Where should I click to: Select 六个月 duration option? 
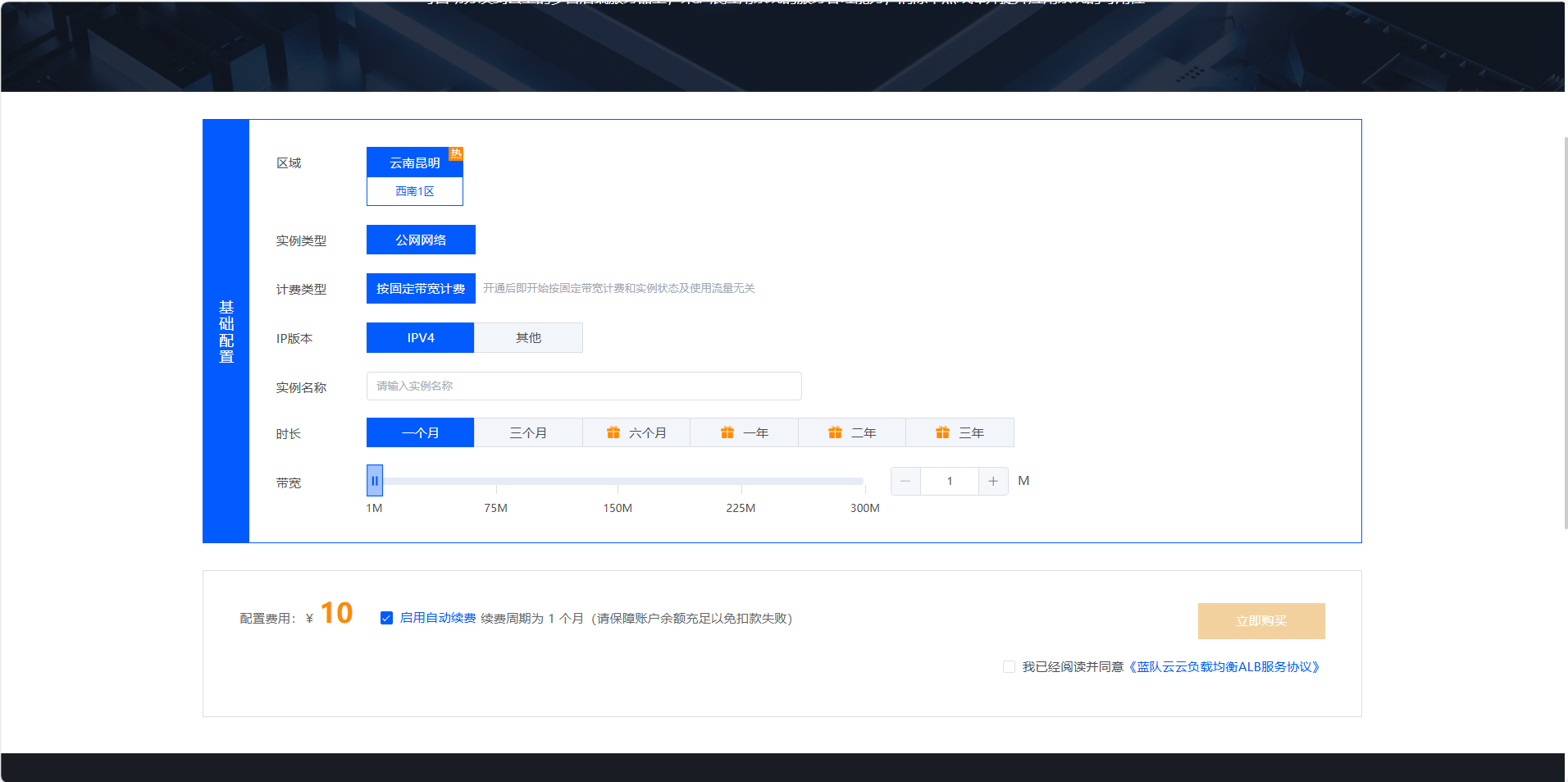tap(636, 432)
